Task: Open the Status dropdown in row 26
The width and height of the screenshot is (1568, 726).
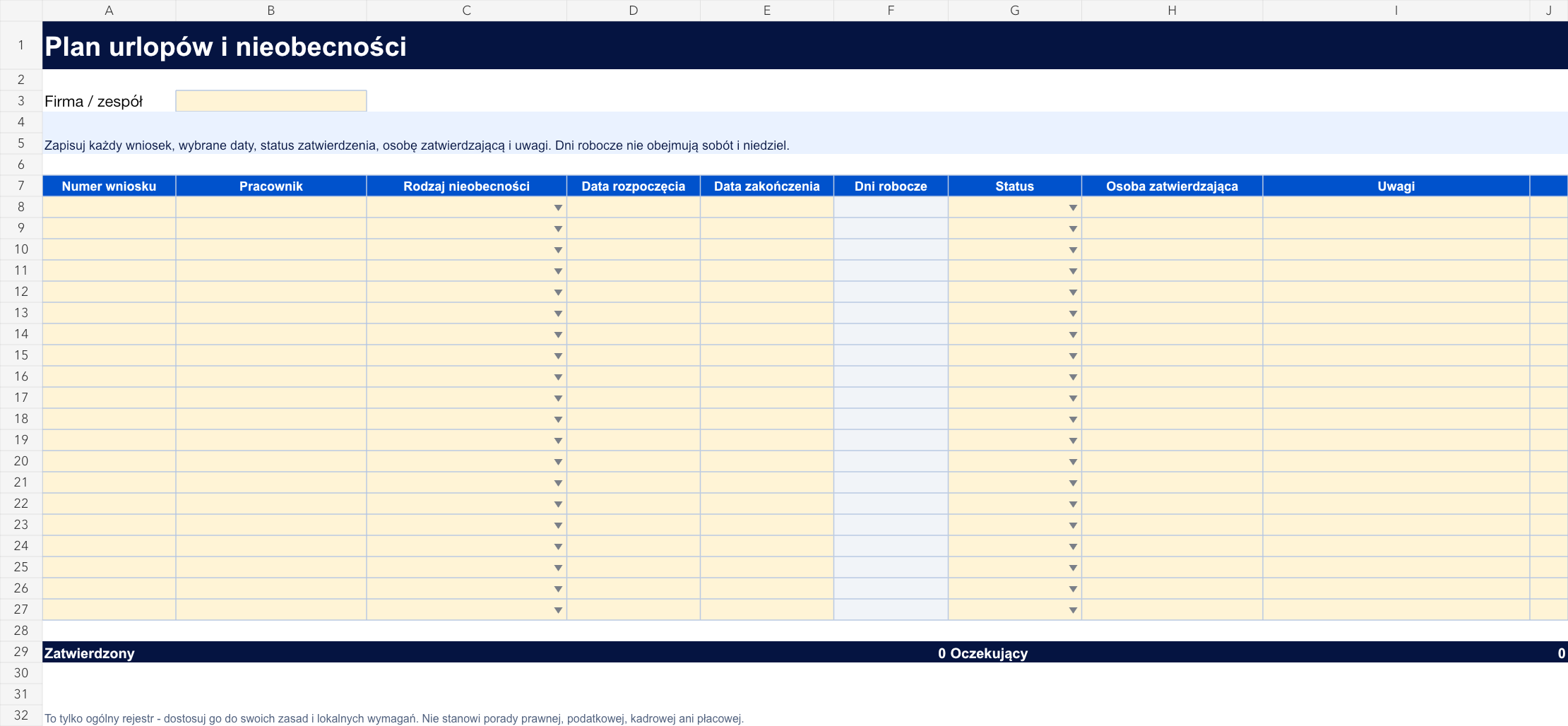Action: click(x=1073, y=589)
